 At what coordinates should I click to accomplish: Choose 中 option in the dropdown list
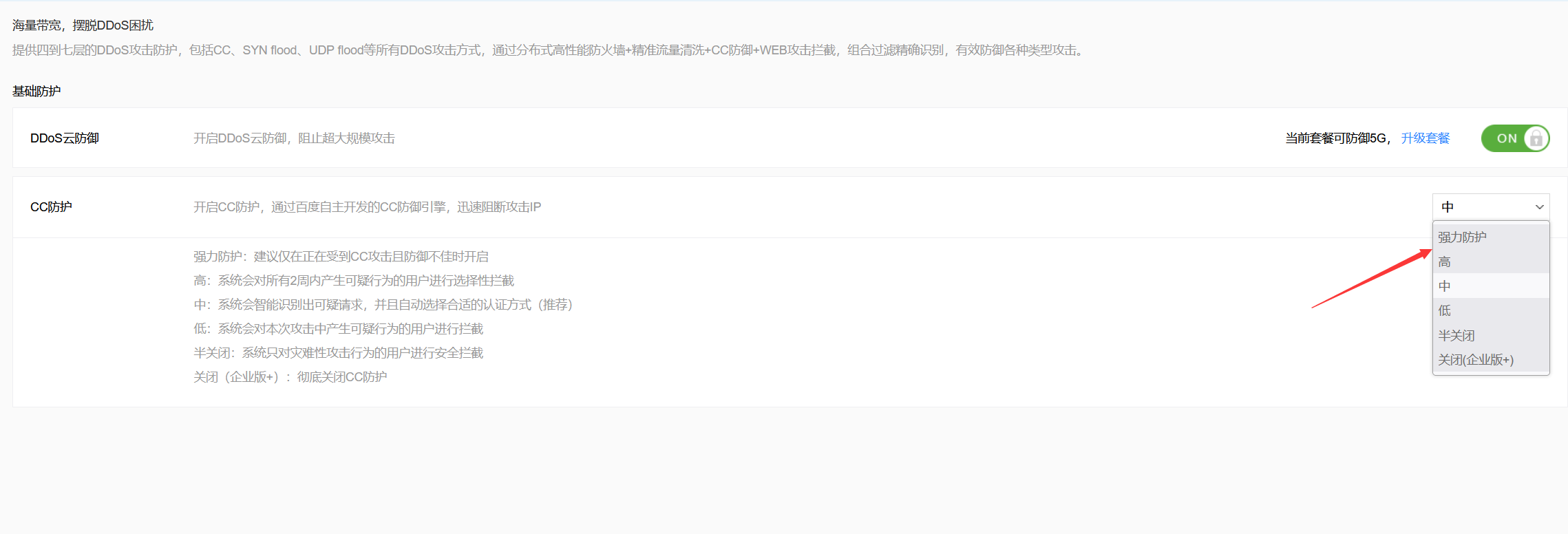click(1491, 286)
